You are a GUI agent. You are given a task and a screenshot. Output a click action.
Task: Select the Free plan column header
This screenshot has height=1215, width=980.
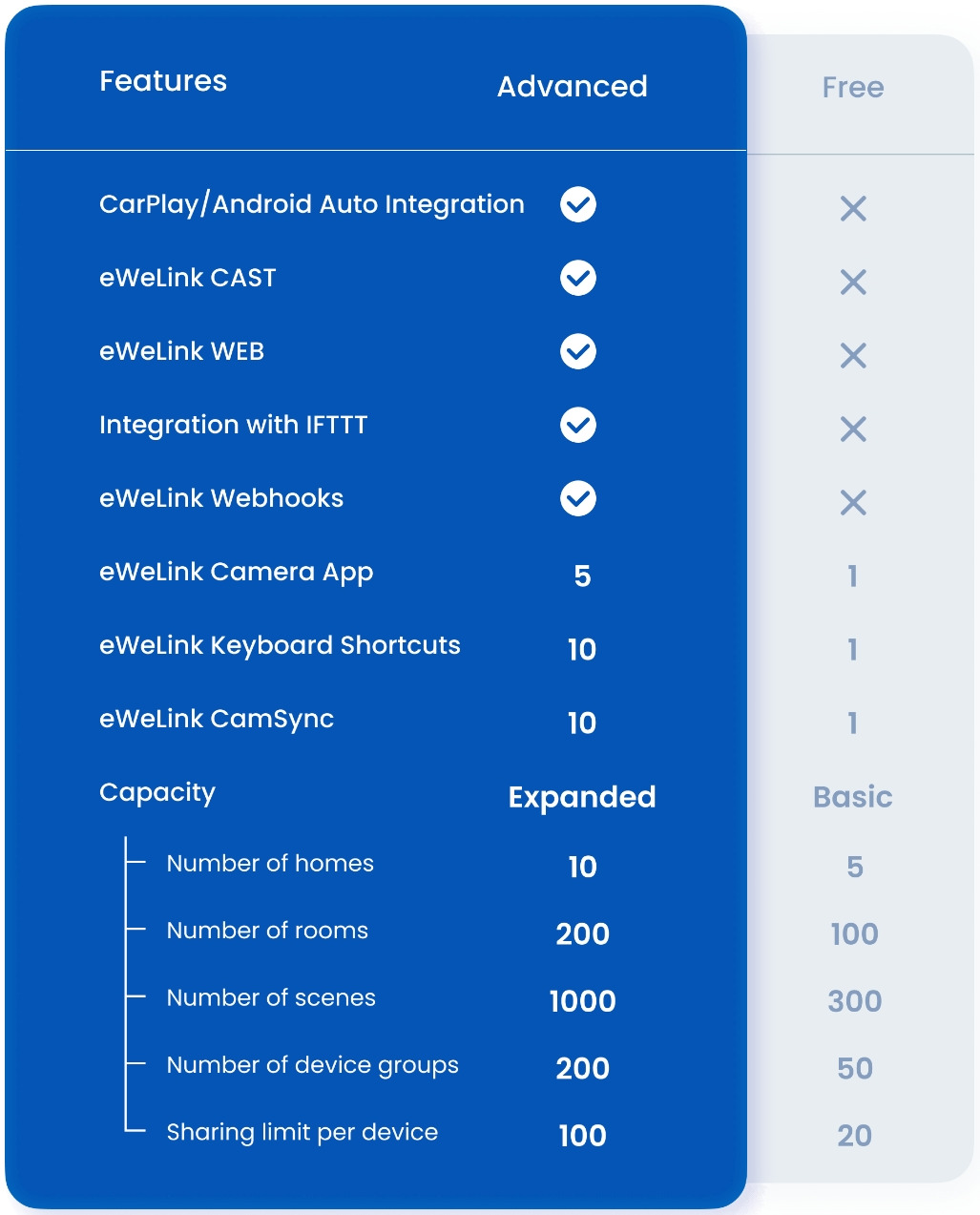[x=853, y=88]
